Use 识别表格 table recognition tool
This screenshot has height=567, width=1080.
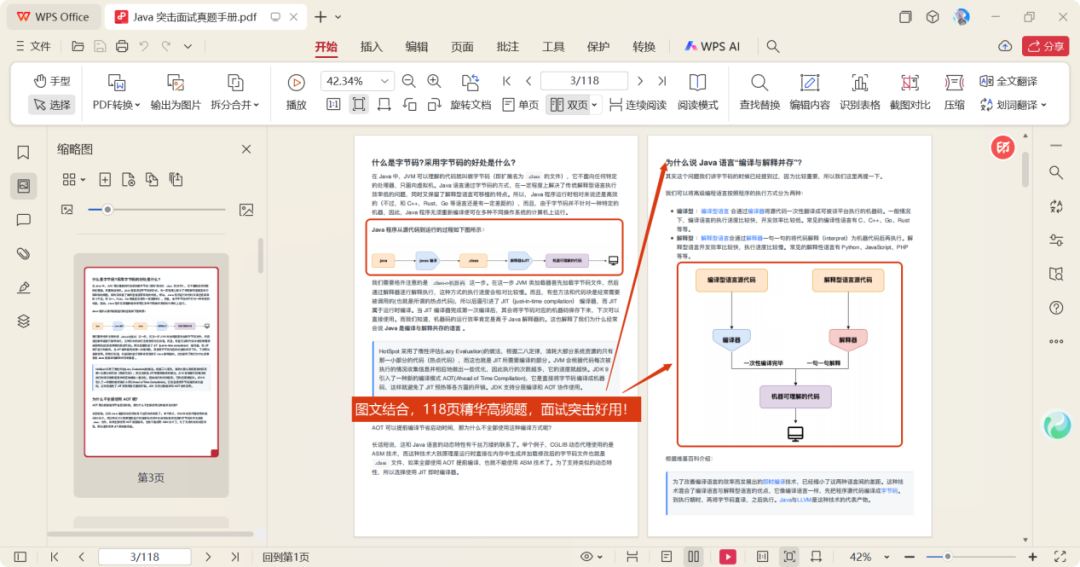pos(860,92)
